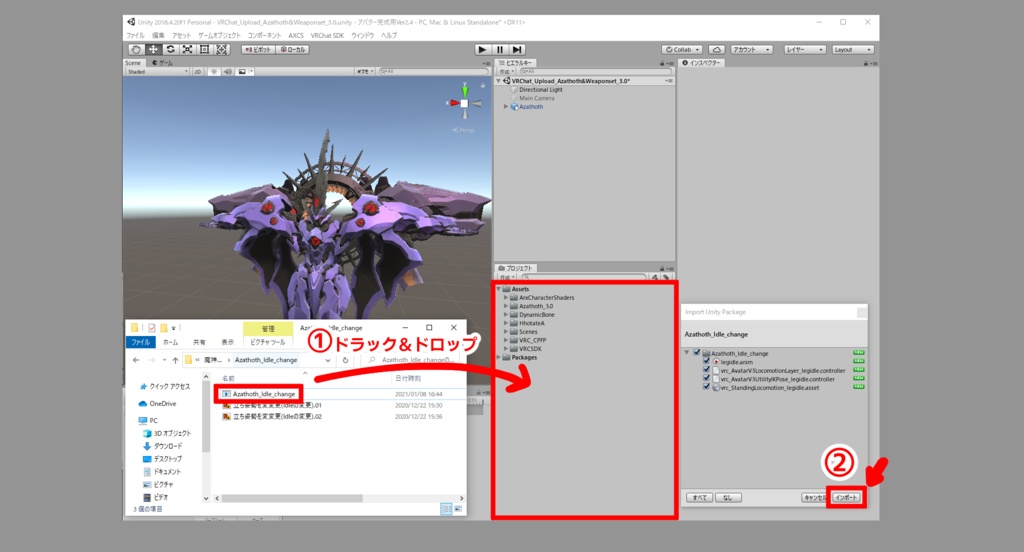Toggle Pivot handle position button
Image resolution: width=1024 pixels, height=552 pixels.
(258, 50)
